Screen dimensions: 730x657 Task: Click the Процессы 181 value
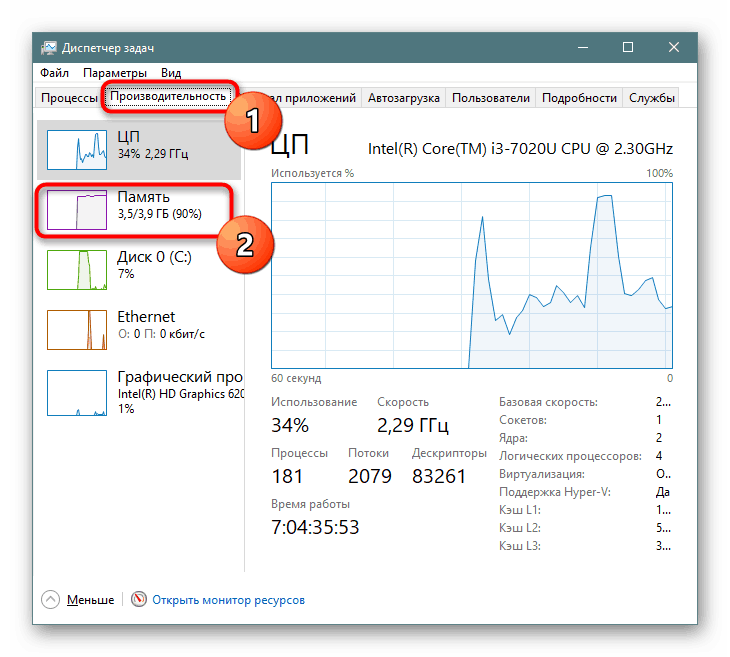coord(287,476)
